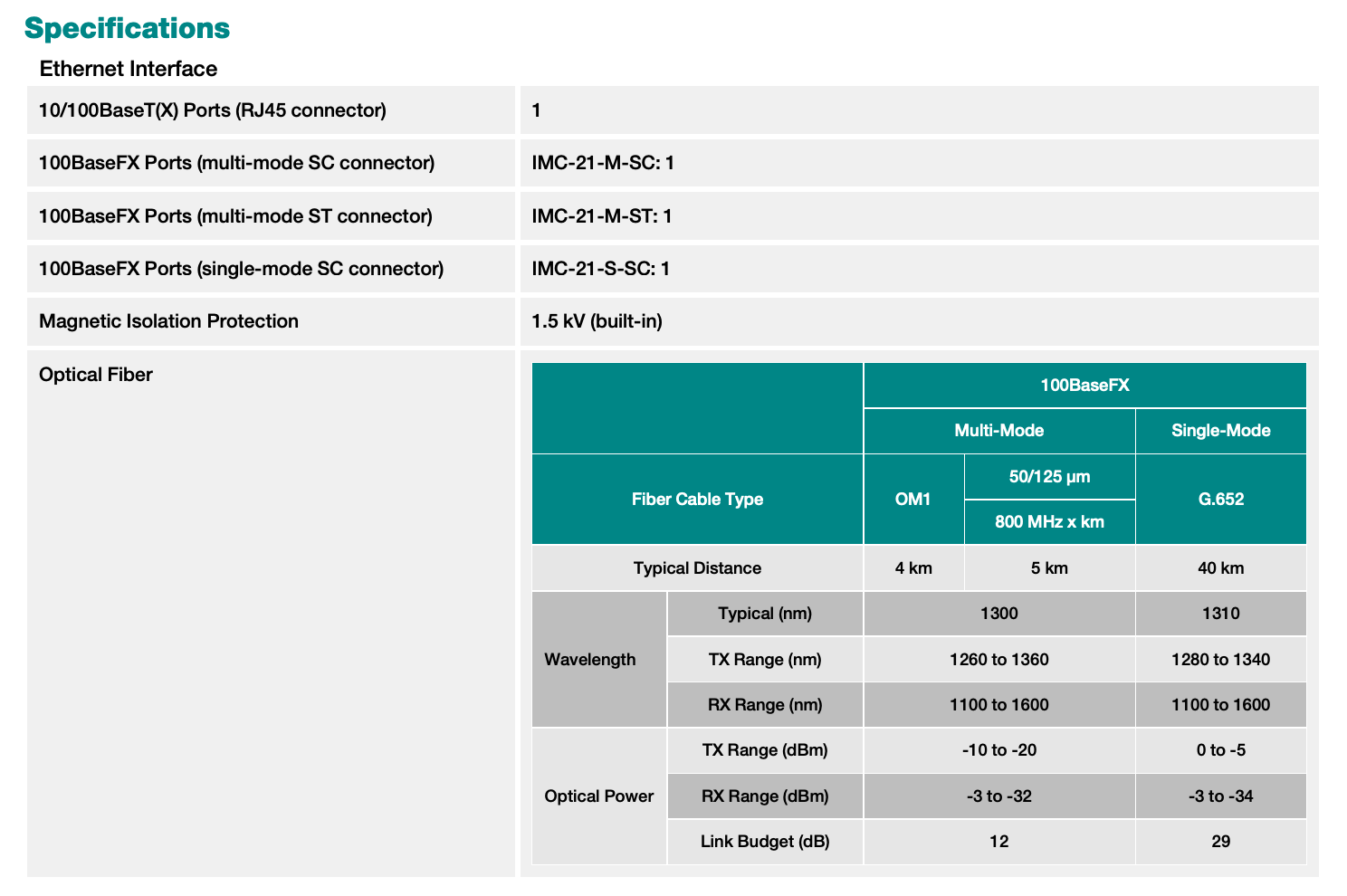Click the 100BaseFX table header
Image resolution: width=1347 pixels, height=896 pixels.
(x=1084, y=386)
